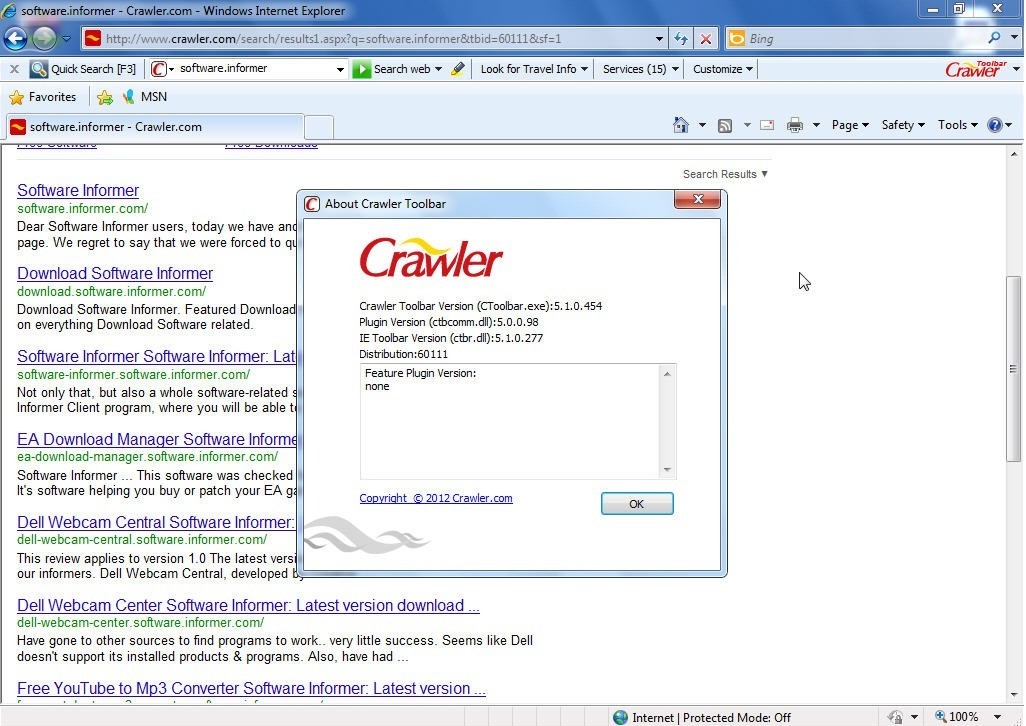Click the software.informer.com/ green URL text
Viewport: 1026px width, 726px height.
tap(82, 209)
